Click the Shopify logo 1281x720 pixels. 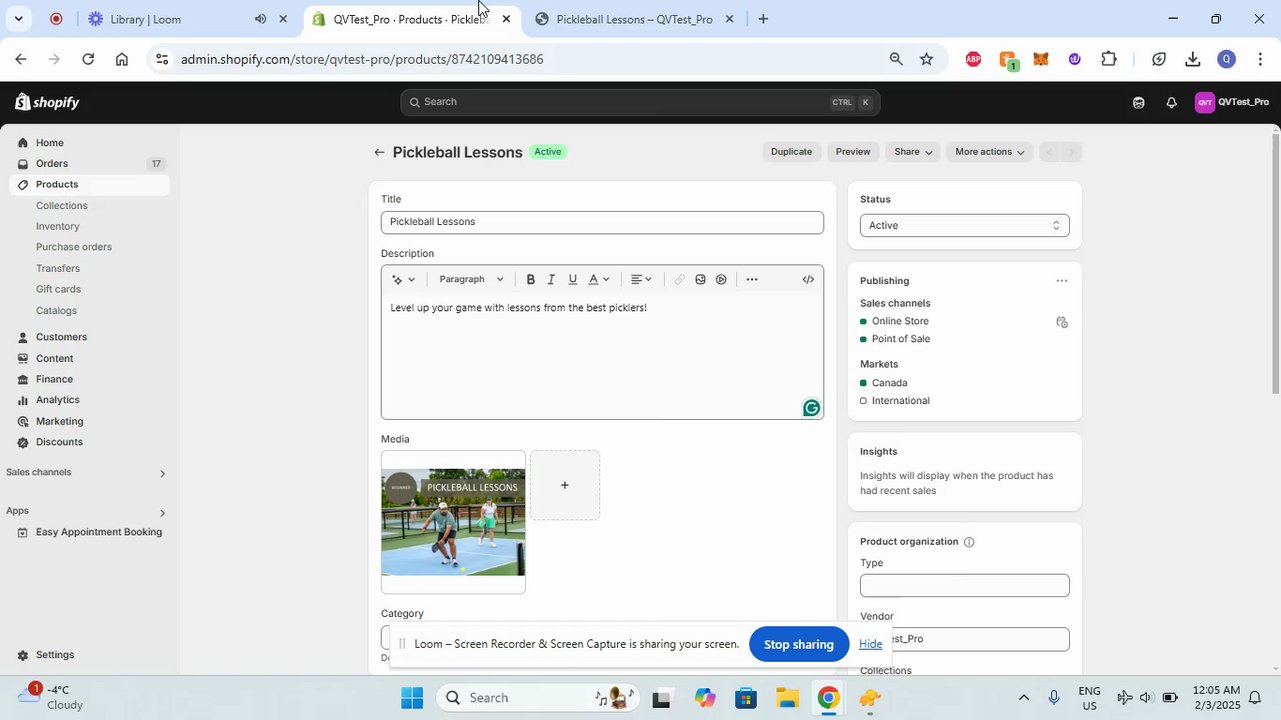(x=47, y=102)
